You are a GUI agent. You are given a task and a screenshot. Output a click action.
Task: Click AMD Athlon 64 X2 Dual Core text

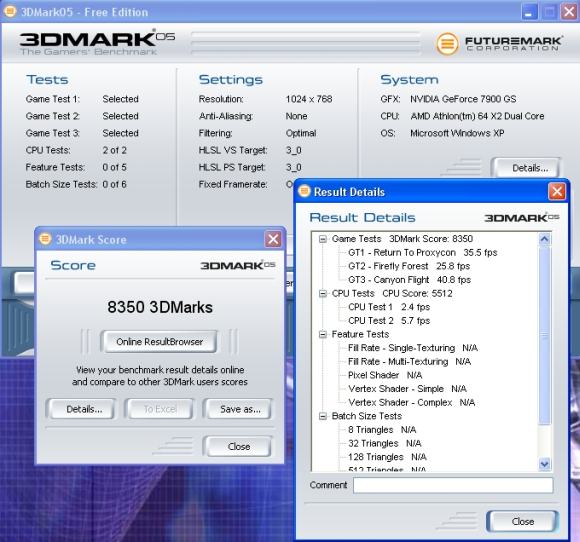pyautogui.click(x=477, y=116)
